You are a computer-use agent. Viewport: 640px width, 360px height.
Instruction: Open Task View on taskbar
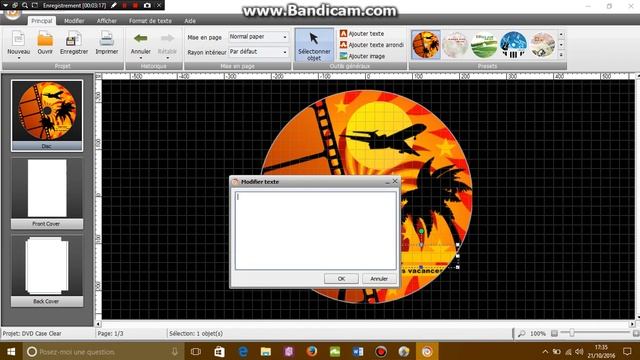(196, 351)
